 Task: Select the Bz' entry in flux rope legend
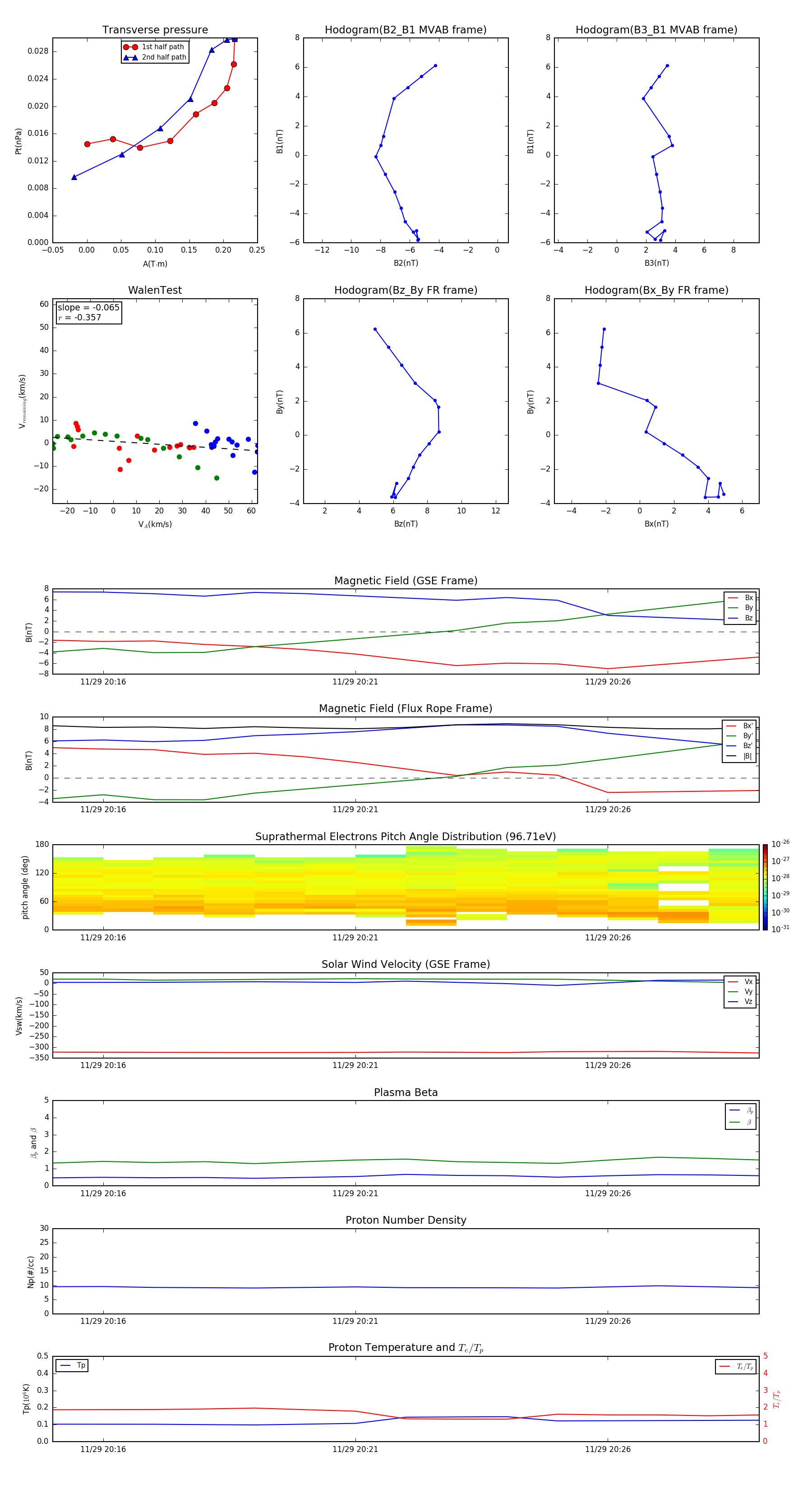point(740,746)
